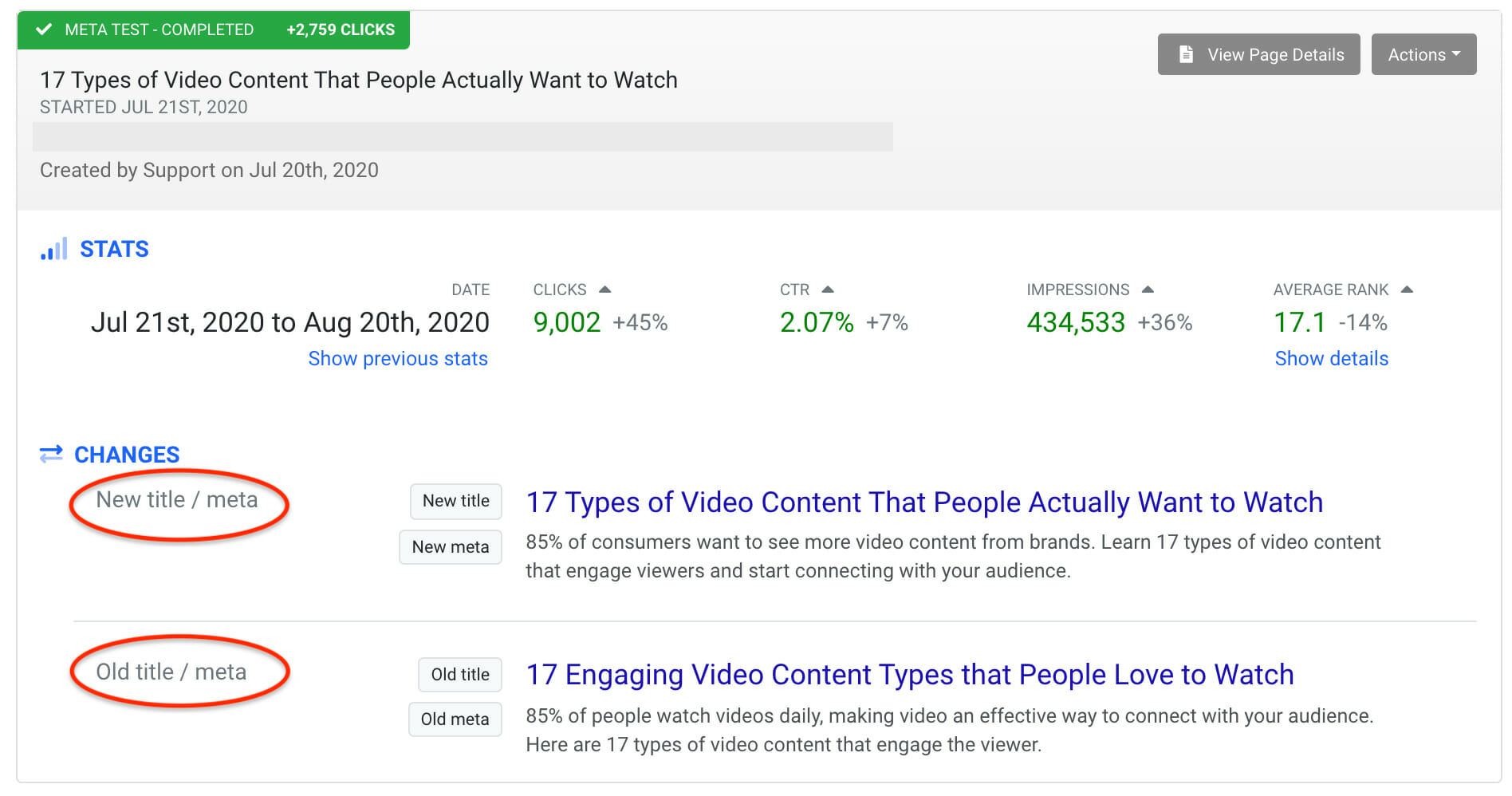Click the +36% impressions change
1512x796 pixels.
click(1165, 323)
